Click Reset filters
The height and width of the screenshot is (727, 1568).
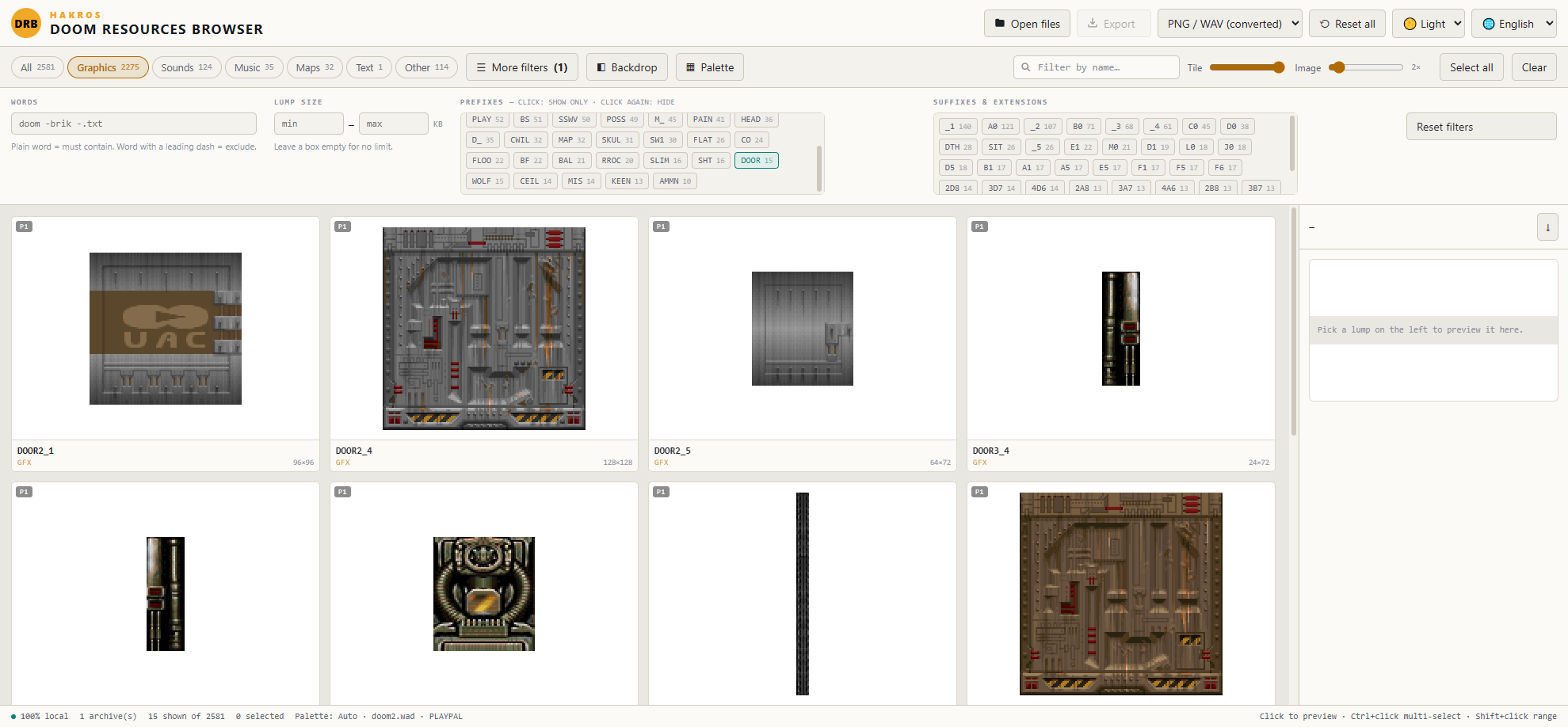[x=1481, y=127]
